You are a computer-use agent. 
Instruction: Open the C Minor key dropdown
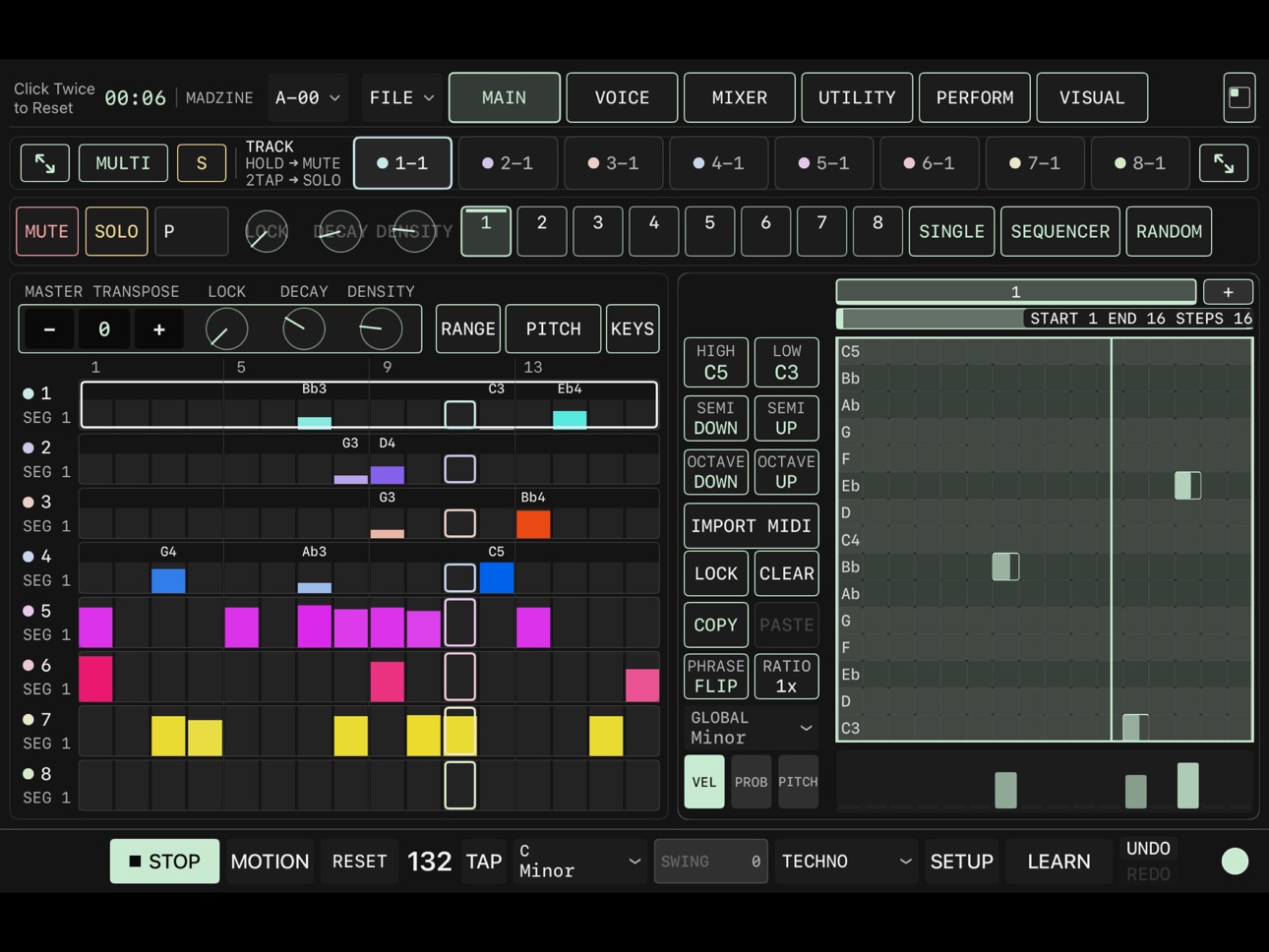pos(579,862)
